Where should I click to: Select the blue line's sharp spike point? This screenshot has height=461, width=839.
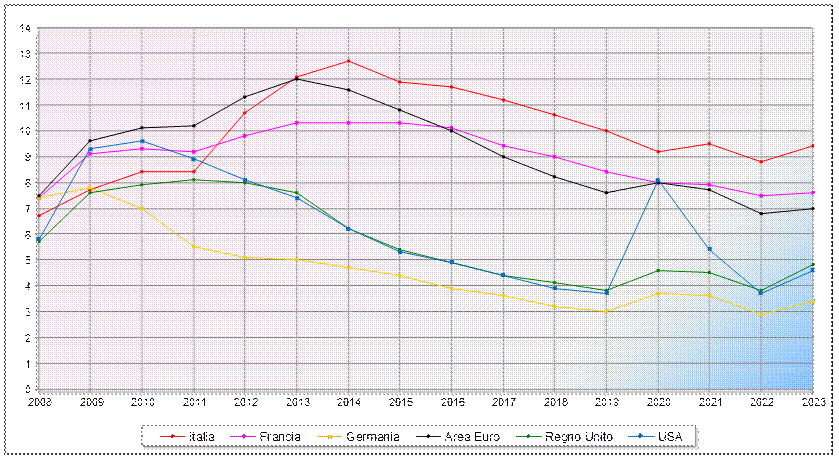click(x=658, y=181)
